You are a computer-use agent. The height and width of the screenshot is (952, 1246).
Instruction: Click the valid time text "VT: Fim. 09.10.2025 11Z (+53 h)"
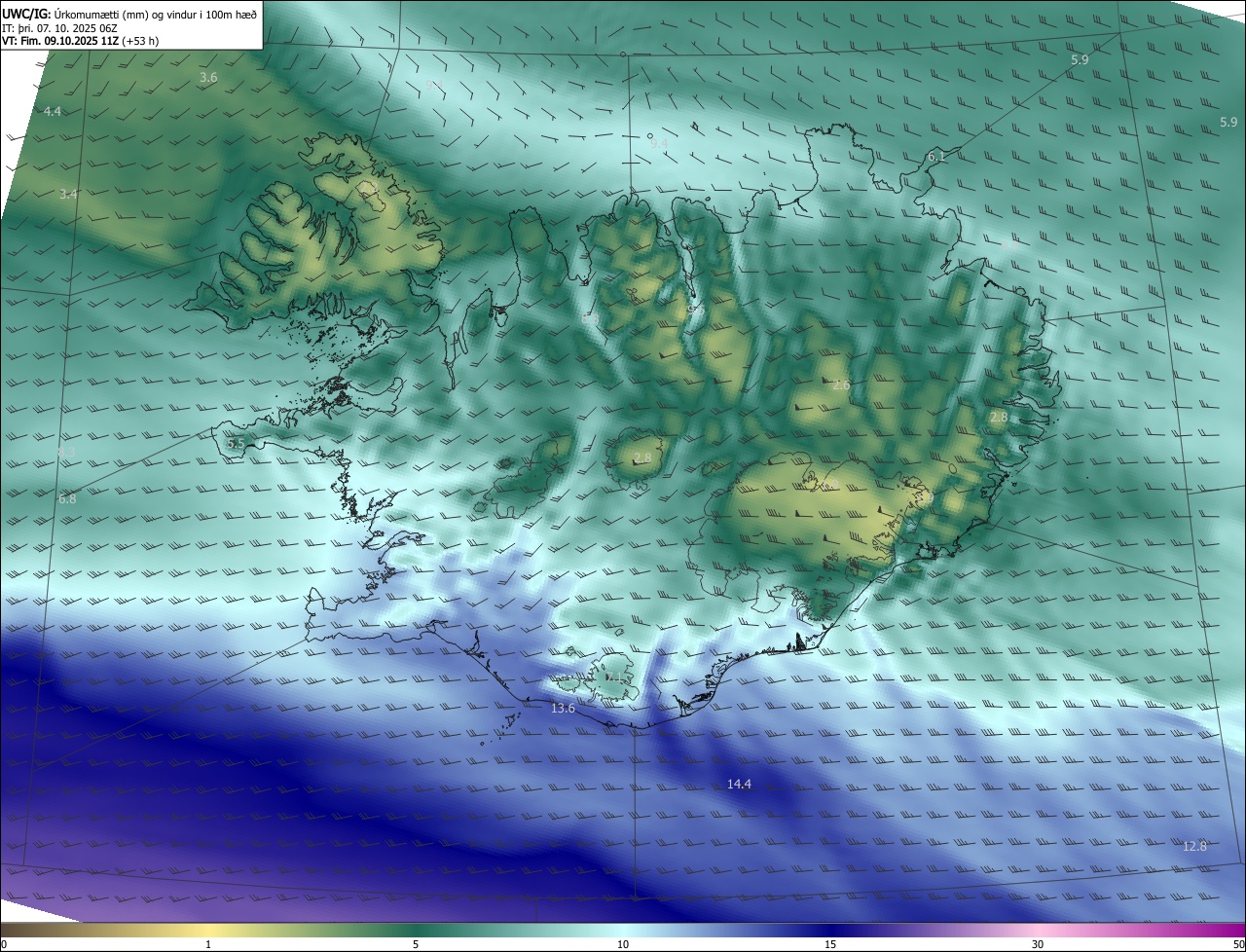81,41
